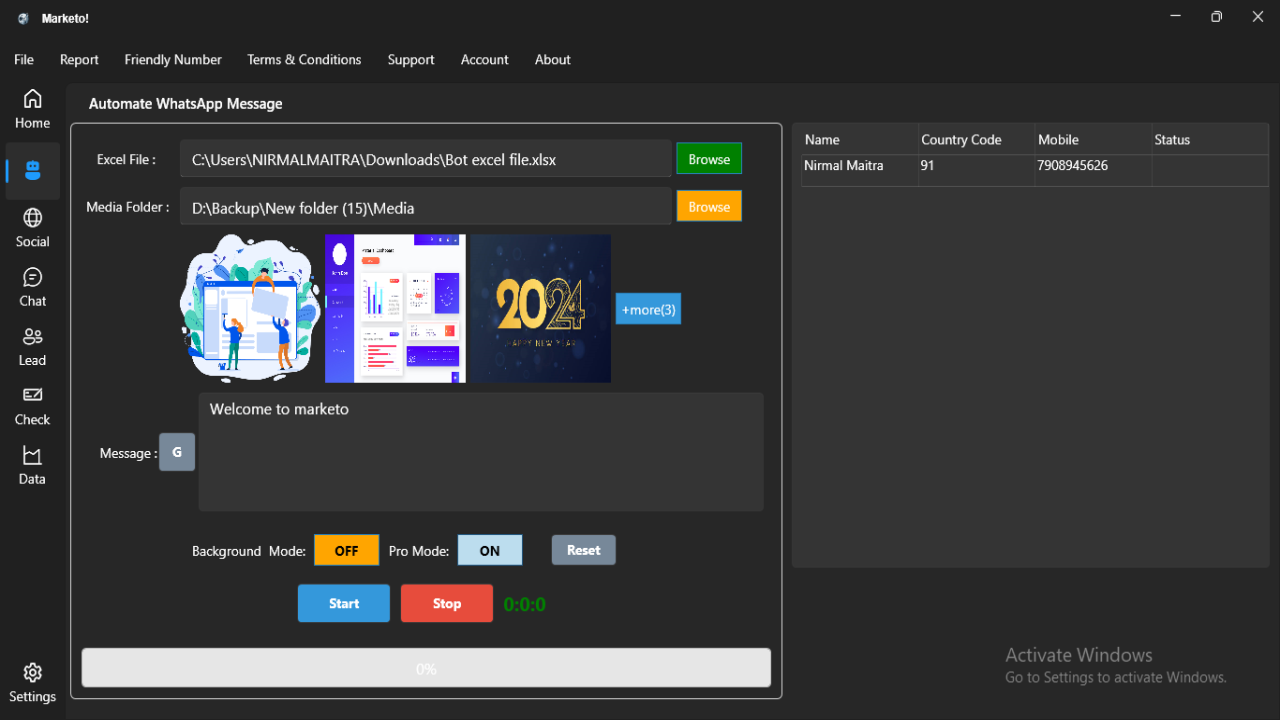
Task: Toggle Background Mode off switch
Action: point(346,550)
